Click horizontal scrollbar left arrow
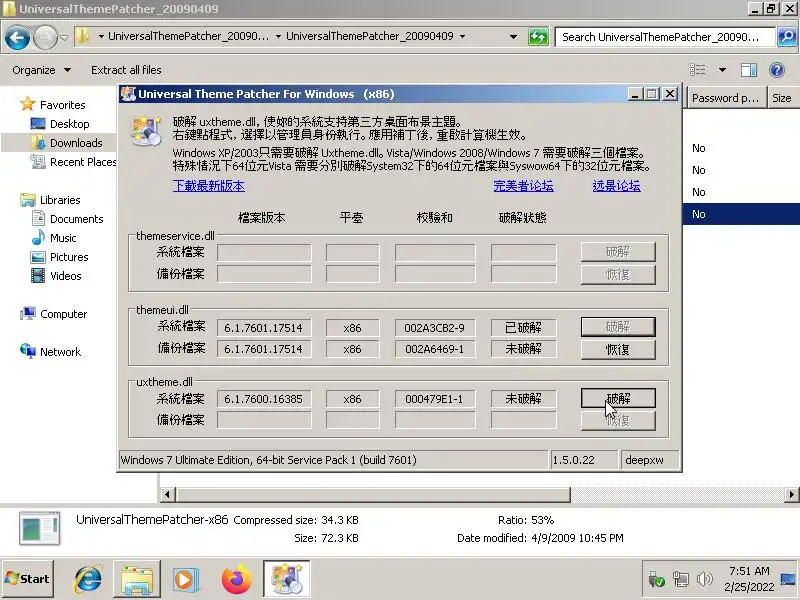Viewport: 800px width, 600px height. coord(167,494)
